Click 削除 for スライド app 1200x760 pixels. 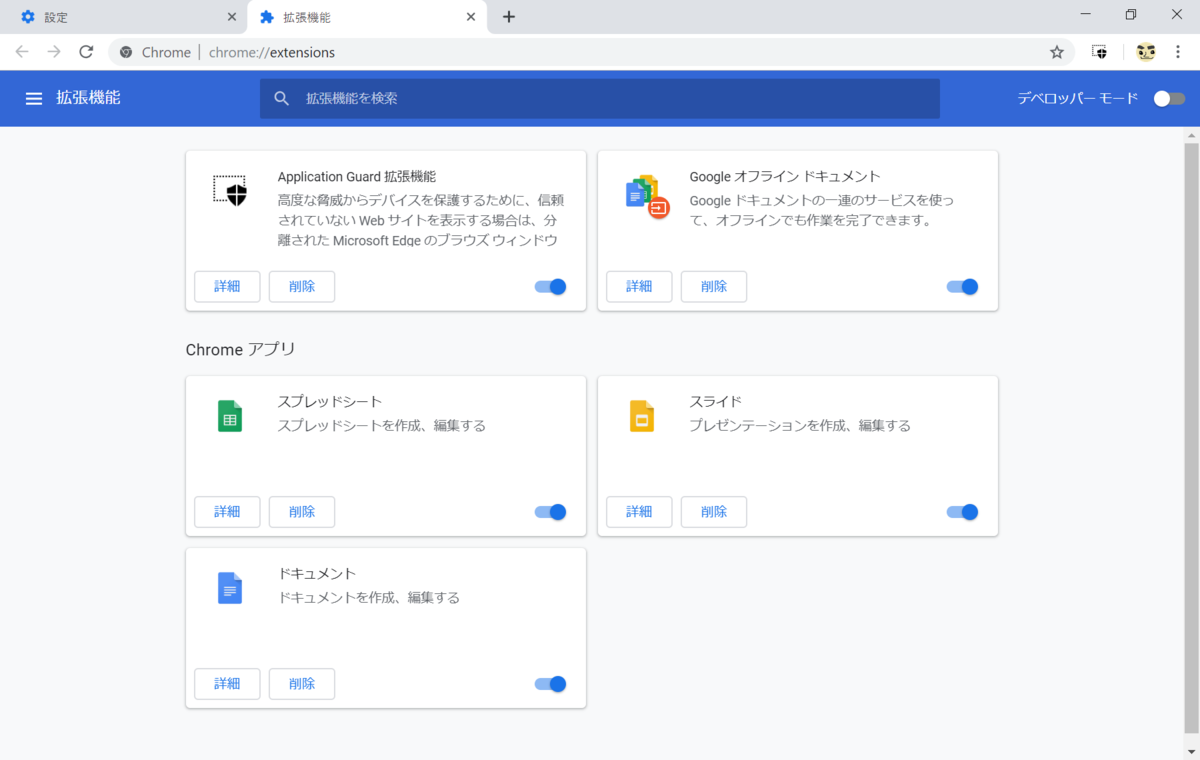(714, 512)
